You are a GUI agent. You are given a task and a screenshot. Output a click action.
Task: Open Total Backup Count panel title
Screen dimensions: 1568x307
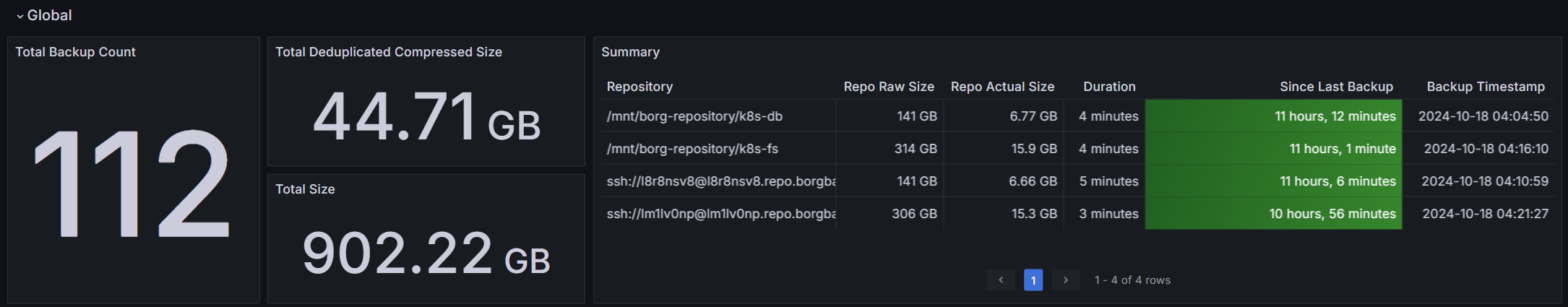(76, 52)
